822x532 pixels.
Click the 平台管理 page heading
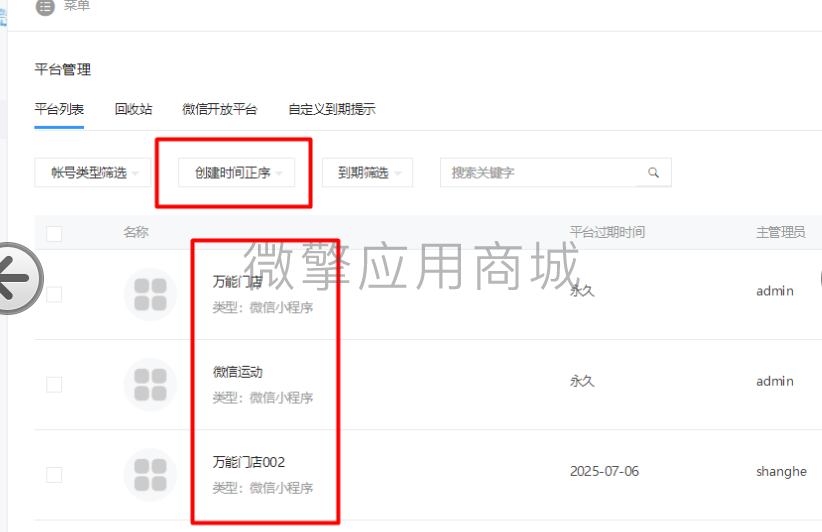[63, 69]
